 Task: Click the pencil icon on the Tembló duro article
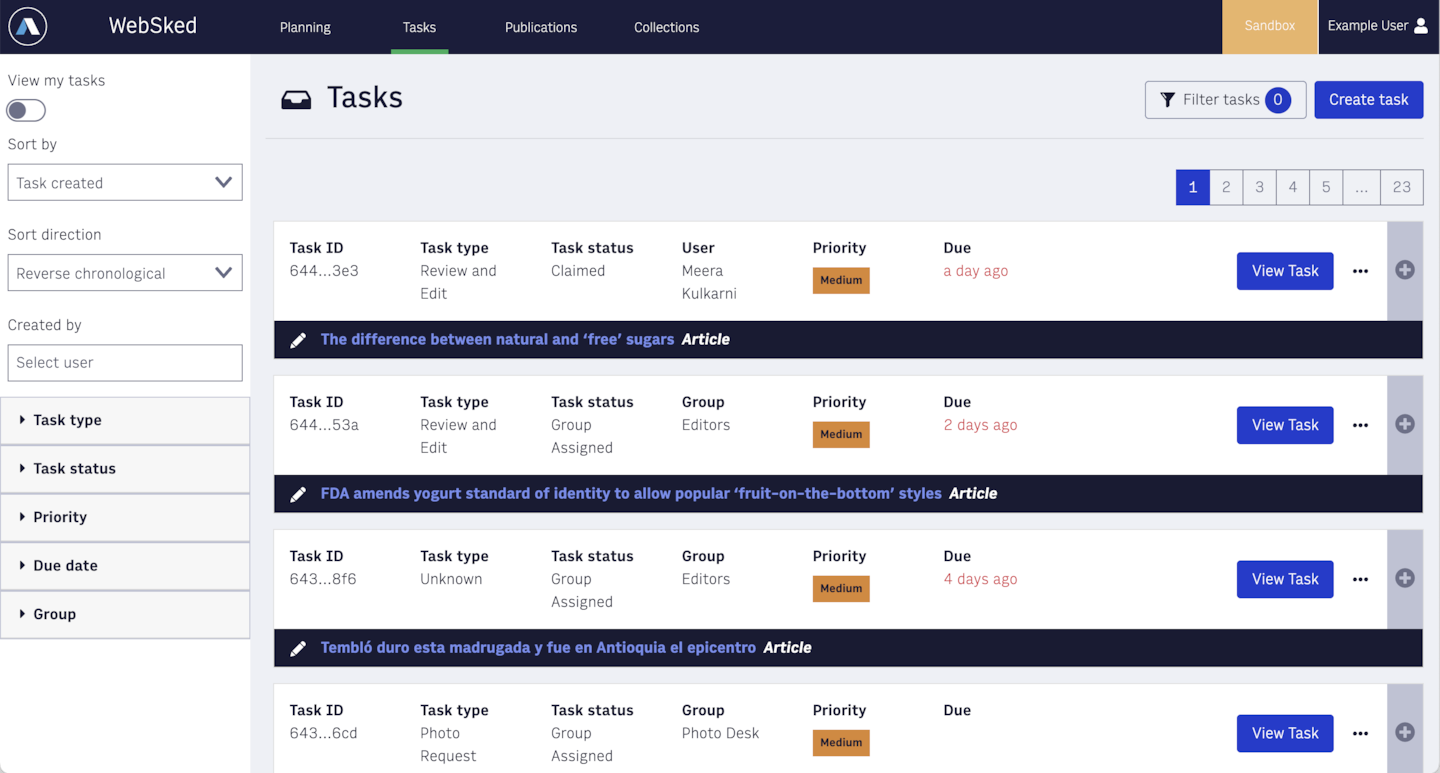298,647
